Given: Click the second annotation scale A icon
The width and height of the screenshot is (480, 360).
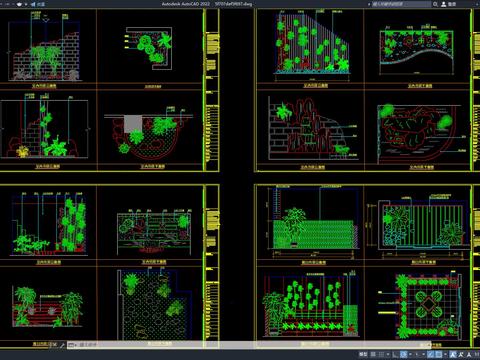Looking at the screenshot, I should coord(461,354).
